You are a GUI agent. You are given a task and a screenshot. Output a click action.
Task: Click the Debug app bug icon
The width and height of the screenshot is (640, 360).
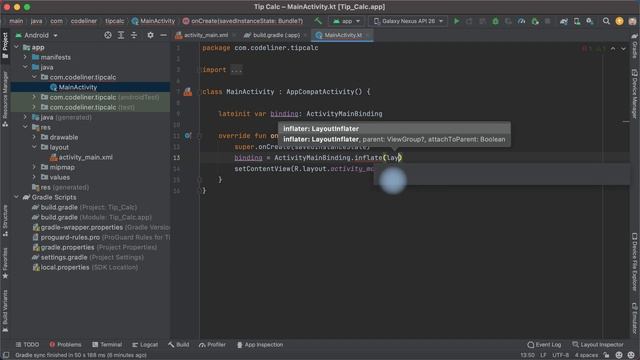click(x=495, y=21)
